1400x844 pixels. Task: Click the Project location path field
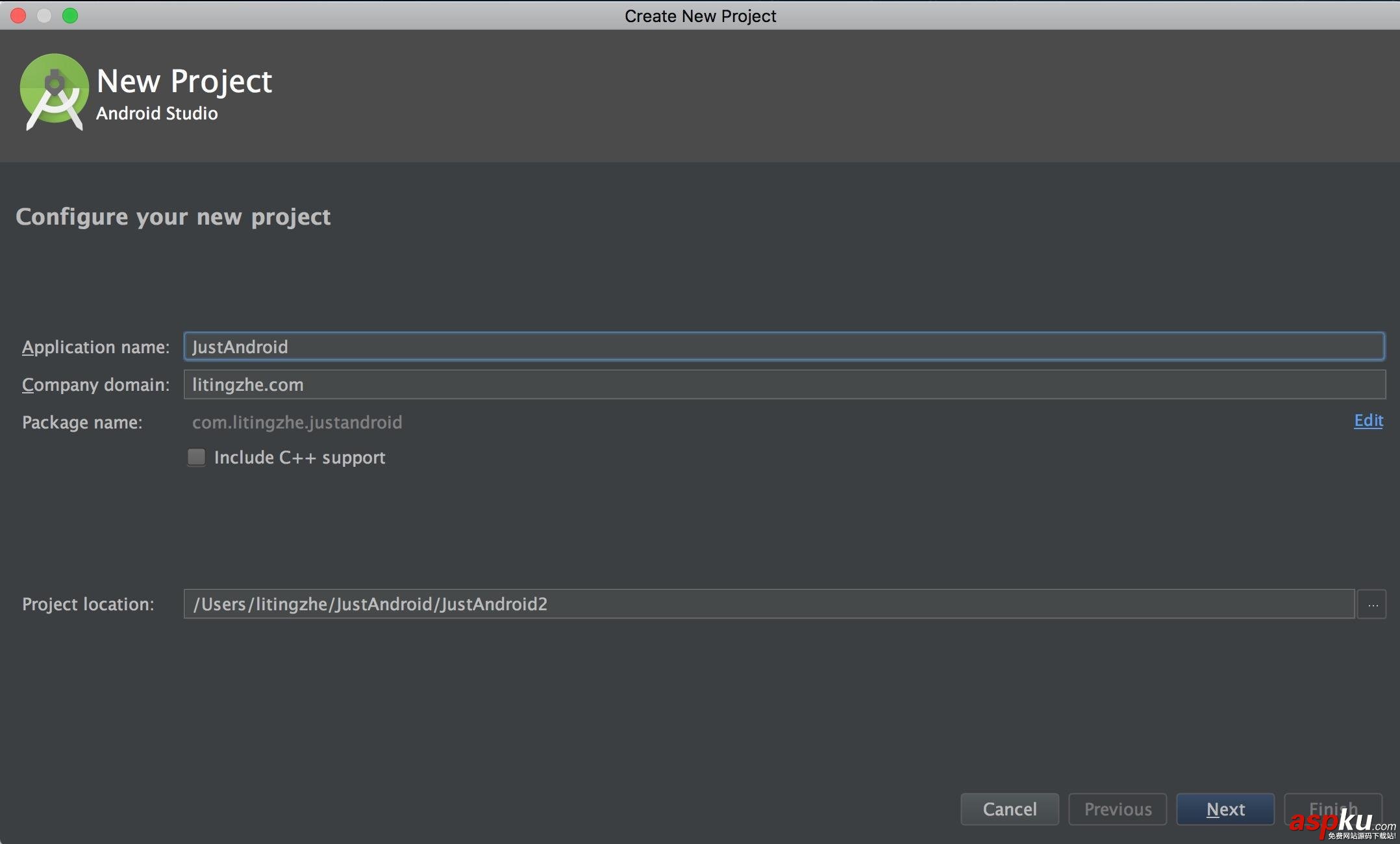click(x=769, y=604)
